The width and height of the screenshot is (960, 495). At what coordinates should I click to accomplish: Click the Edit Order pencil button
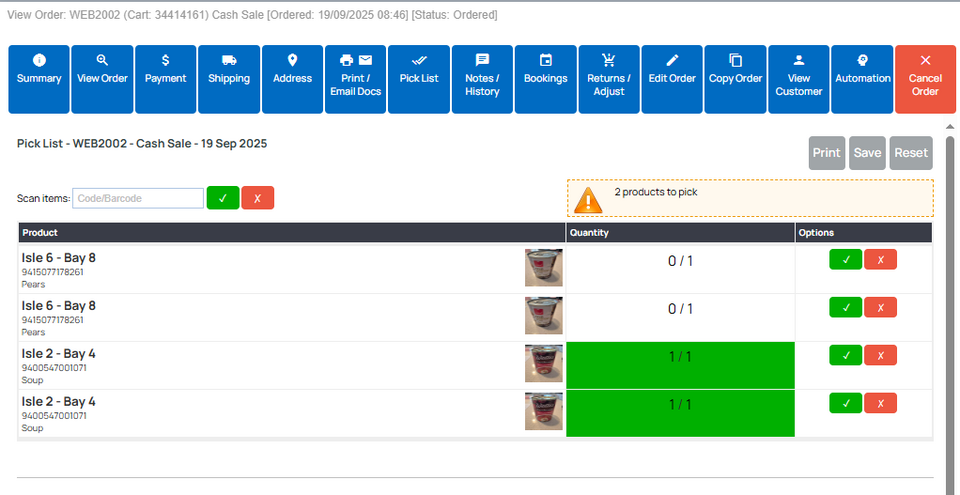[672, 79]
